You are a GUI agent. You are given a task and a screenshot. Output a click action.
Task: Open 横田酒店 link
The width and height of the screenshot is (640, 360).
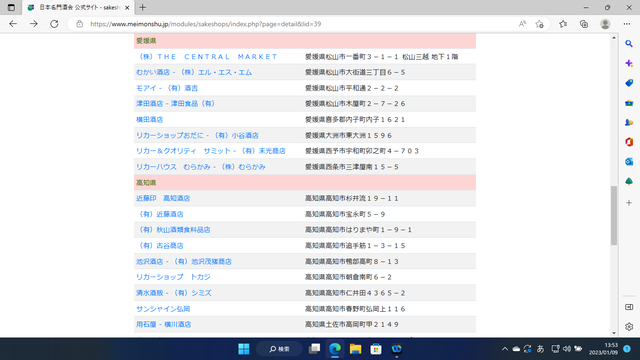(x=149, y=120)
